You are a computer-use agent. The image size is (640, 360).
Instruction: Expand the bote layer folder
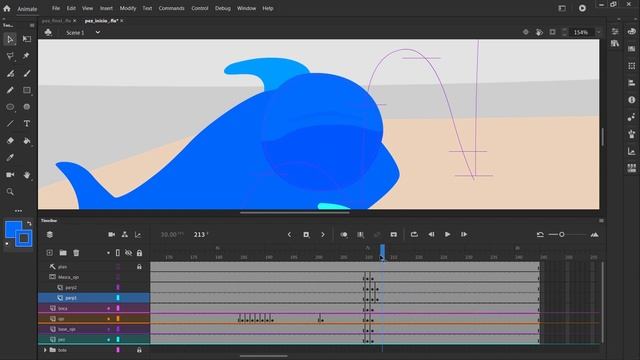point(45,350)
